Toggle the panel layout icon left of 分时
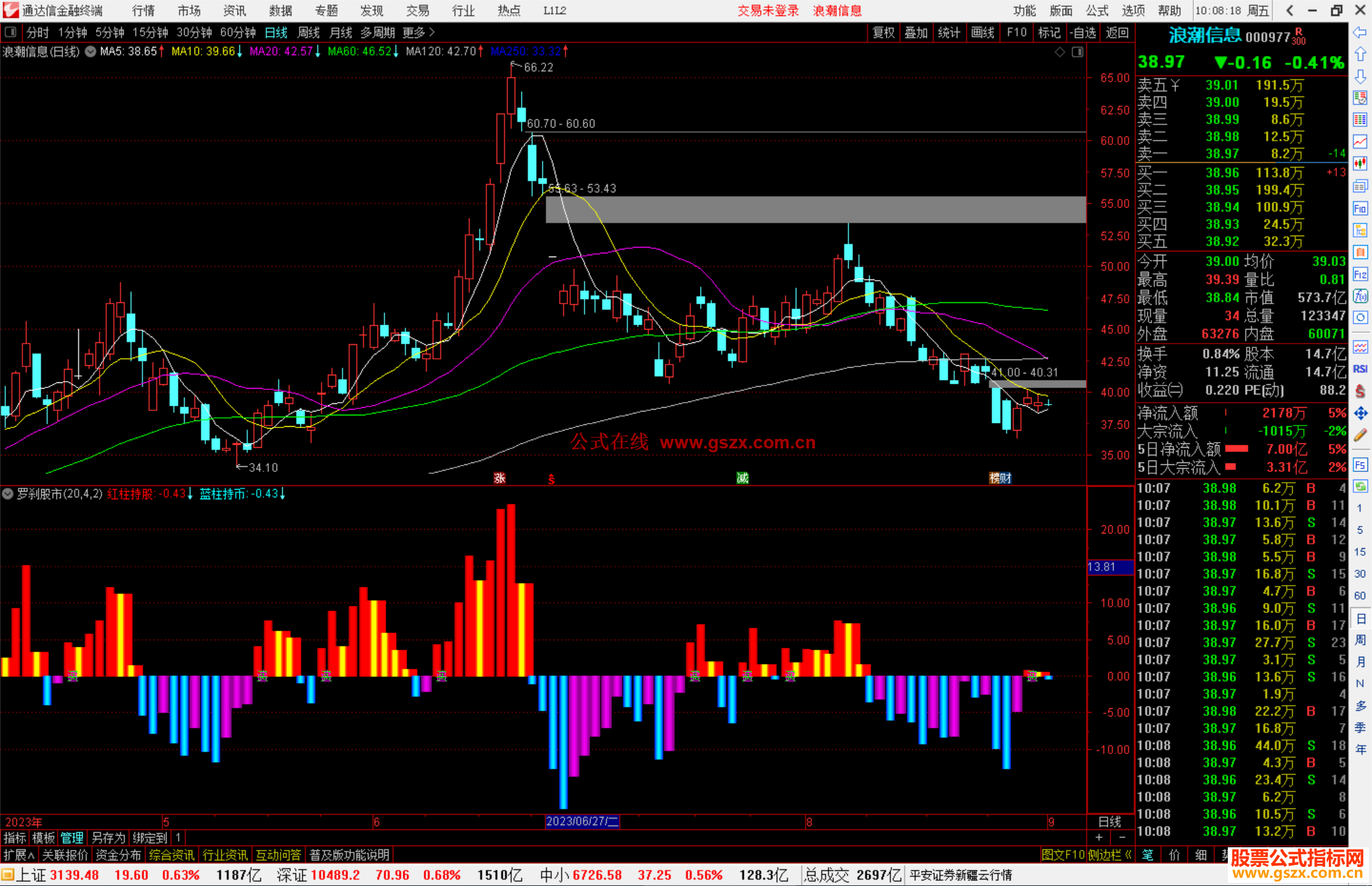 (x=11, y=32)
